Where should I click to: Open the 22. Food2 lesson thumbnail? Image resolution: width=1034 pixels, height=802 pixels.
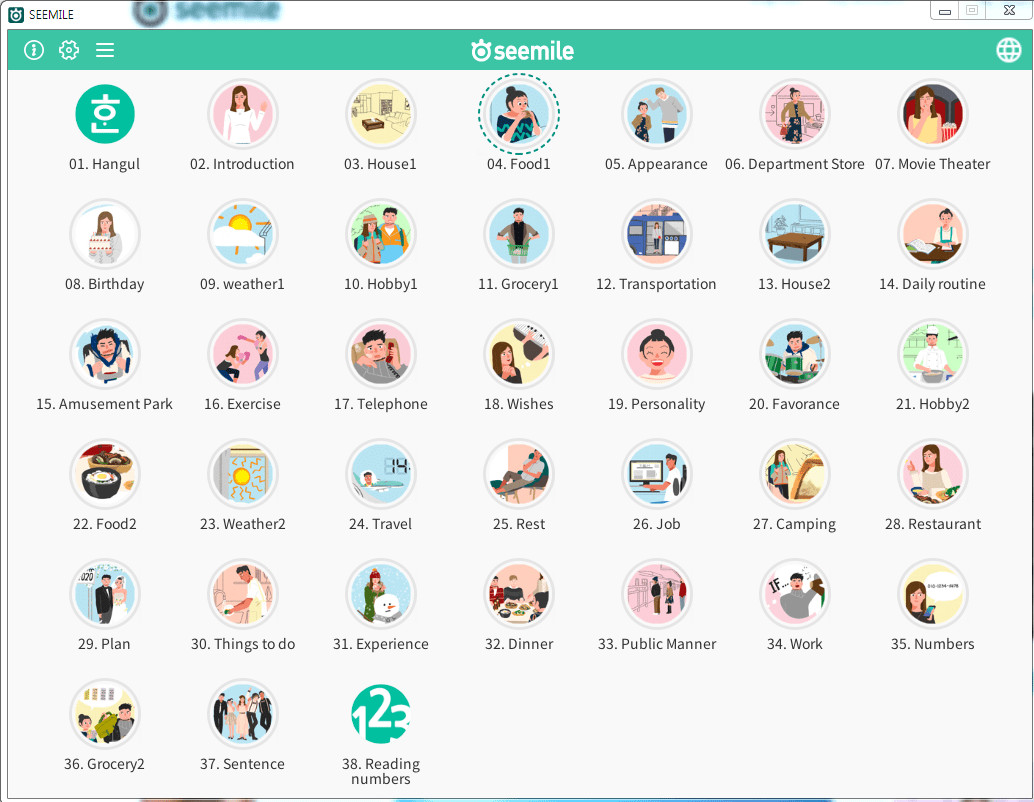coord(105,474)
